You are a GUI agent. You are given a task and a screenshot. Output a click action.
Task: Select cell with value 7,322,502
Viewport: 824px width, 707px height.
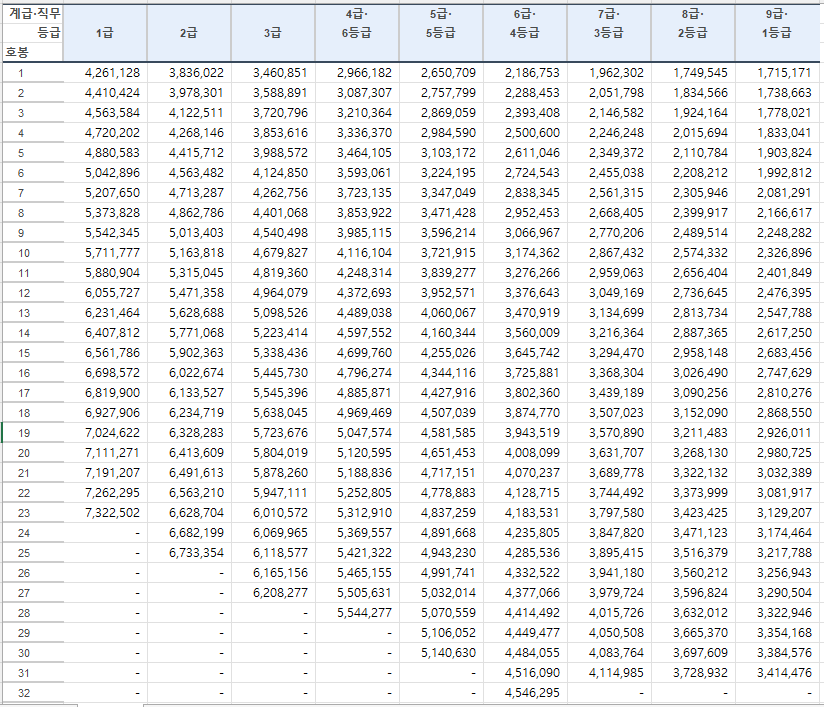click(x=105, y=512)
